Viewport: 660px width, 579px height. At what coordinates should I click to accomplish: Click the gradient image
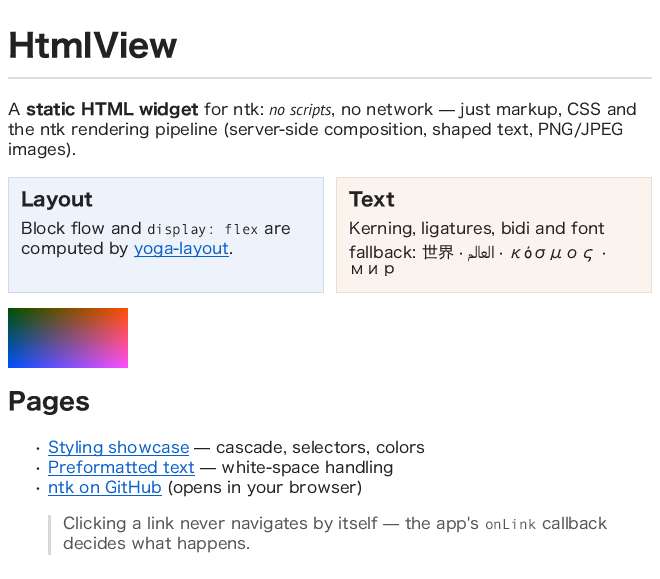click(68, 338)
